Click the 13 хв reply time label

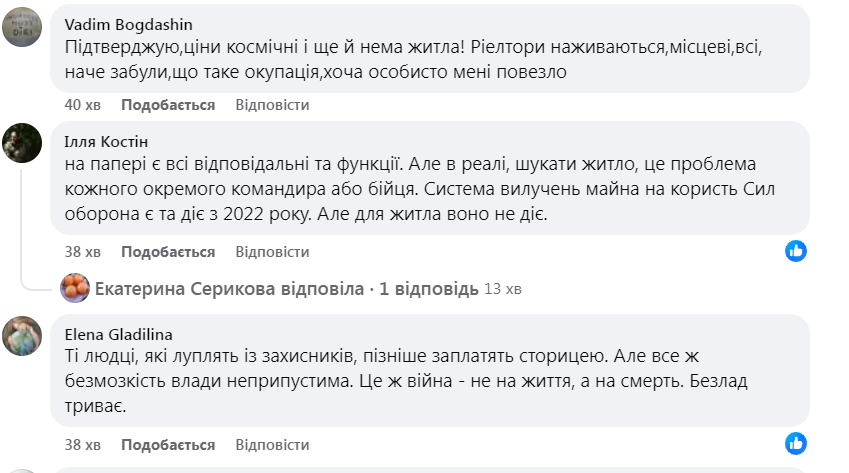[503, 290]
